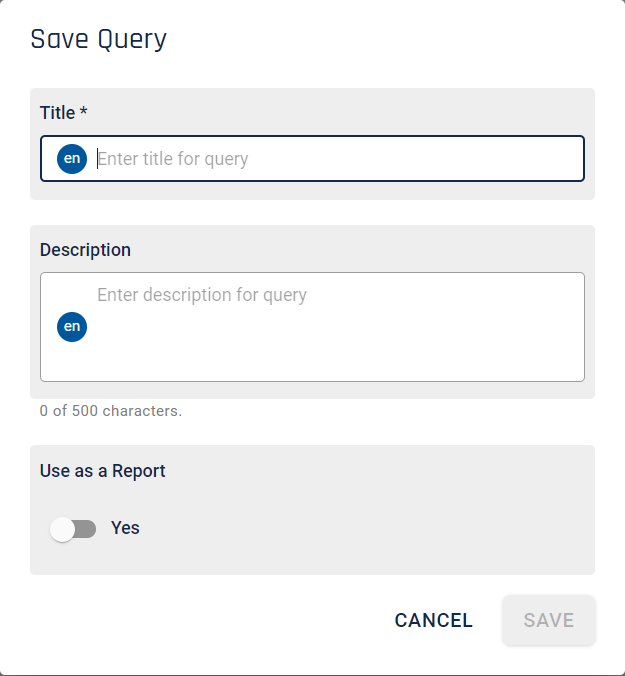Click the 'Yes' label beside the switch
625x676 pixels.
(125, 528)
